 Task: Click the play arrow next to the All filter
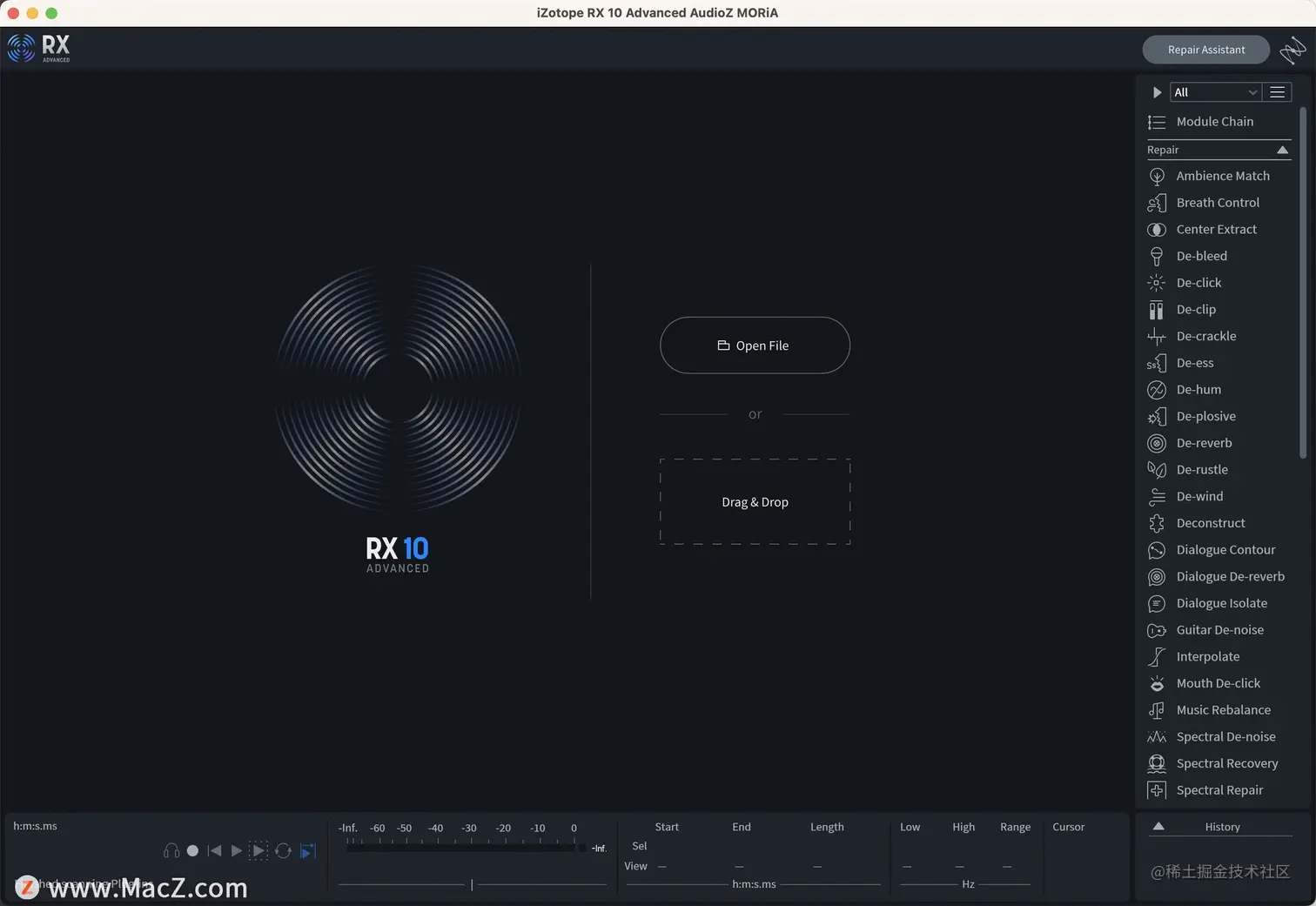click(1157, 92)
